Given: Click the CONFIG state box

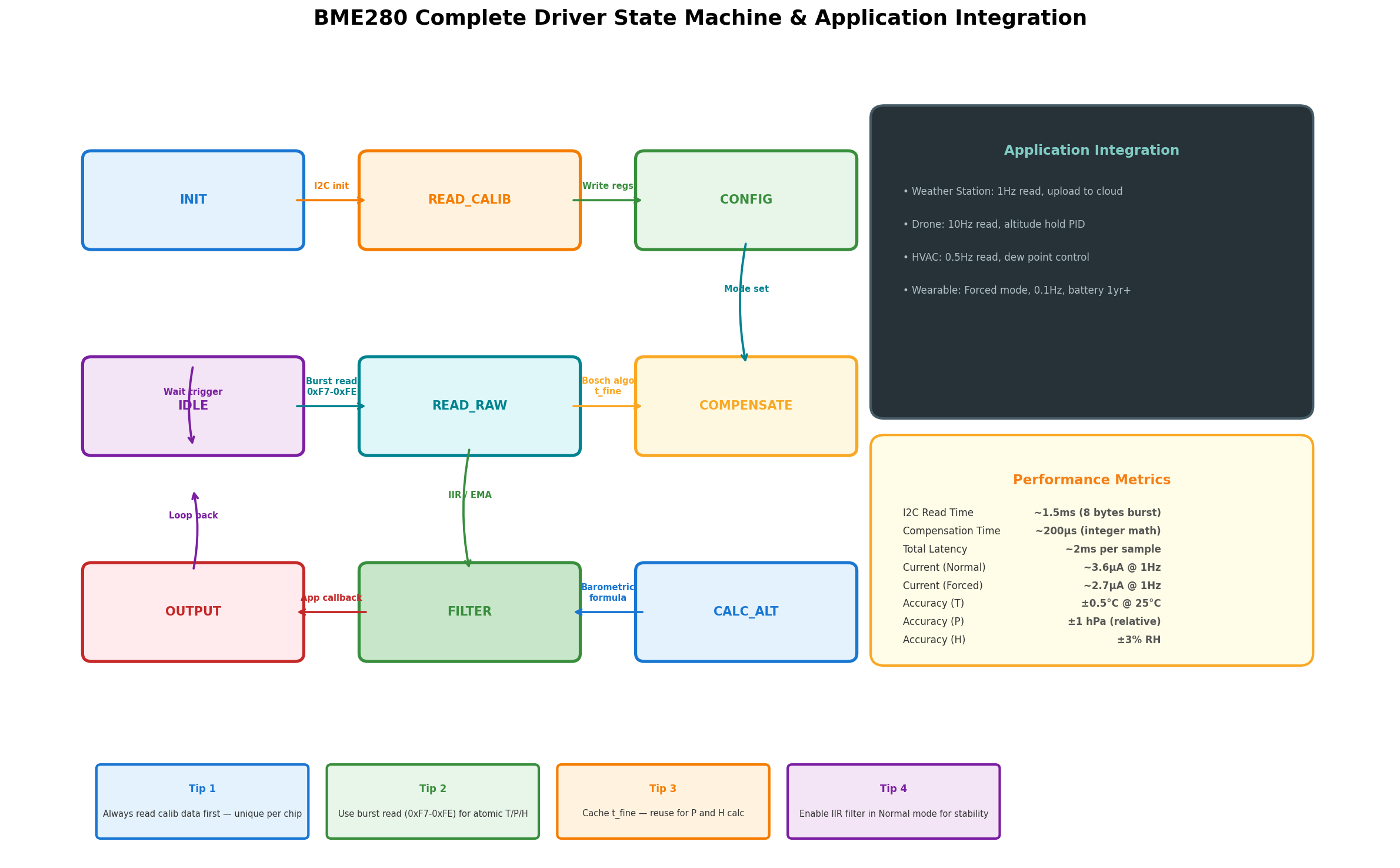Looking at the screenshot, I should (x=746, y=200).
